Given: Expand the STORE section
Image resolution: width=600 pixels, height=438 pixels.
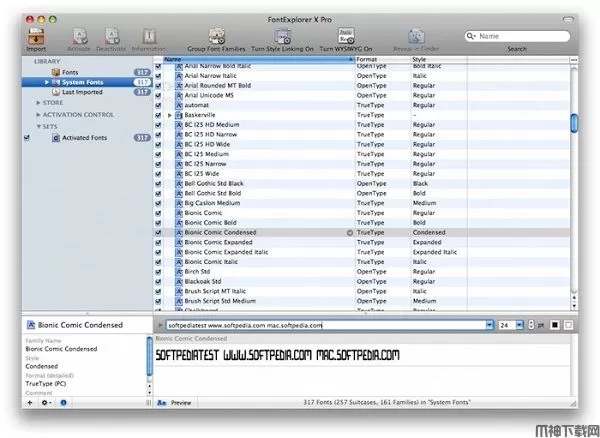Looking at the screenshot, I should pyautogui.click(x=38, y=103).
